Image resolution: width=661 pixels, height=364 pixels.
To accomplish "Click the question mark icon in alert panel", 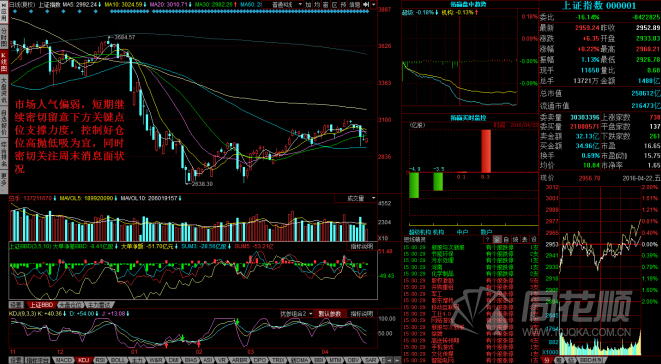I will [x=488, y=239].
